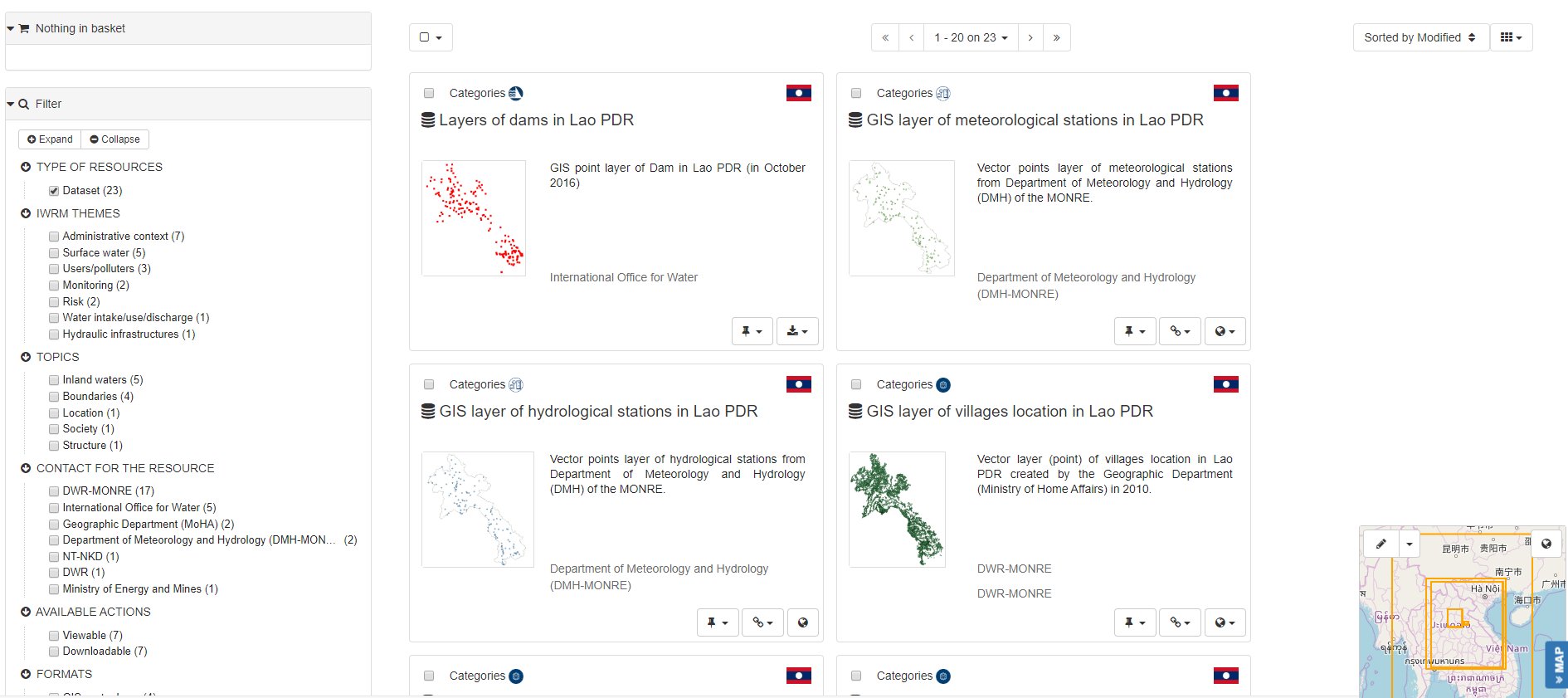This screenshot has height=698, width=1568.
Task: Click the globe icon on the minimap
Action: [1546, 544]
